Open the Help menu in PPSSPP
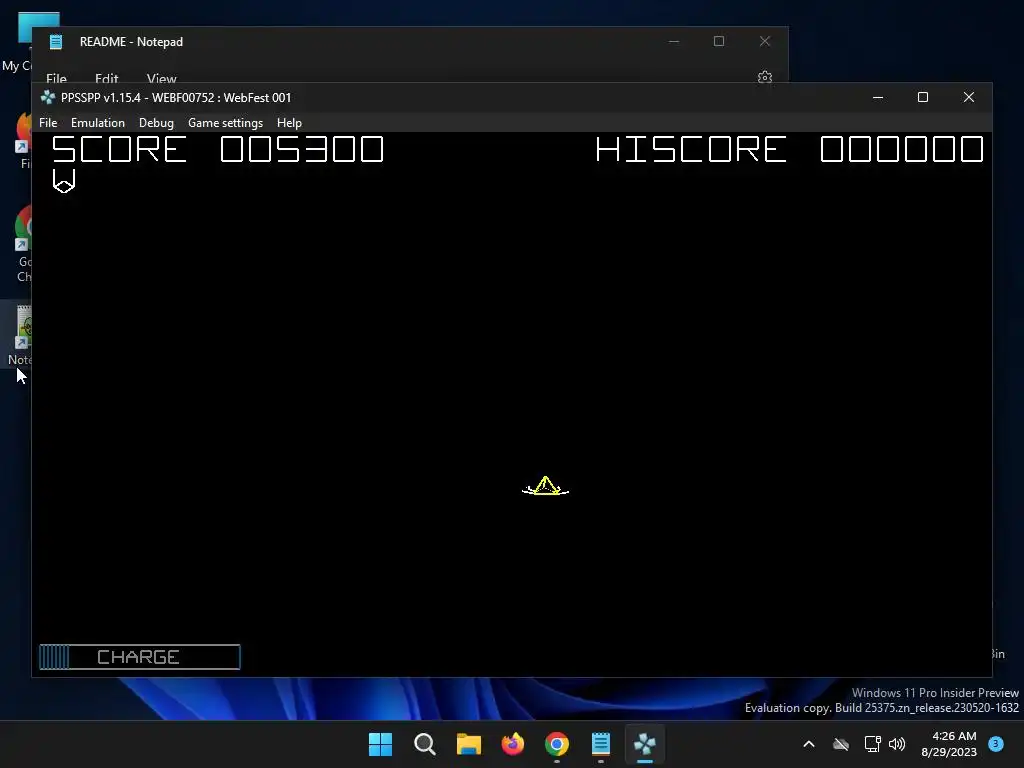 pyautogui.click(x=289, y=123)
